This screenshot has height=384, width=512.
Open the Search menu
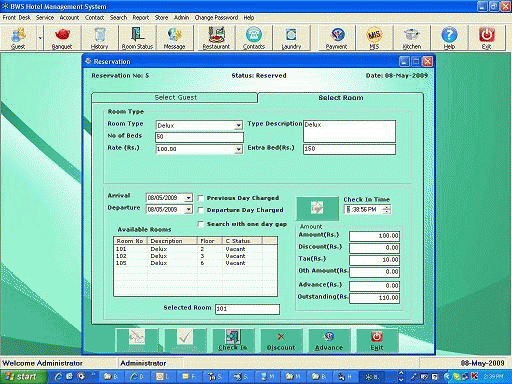point(118,17)
